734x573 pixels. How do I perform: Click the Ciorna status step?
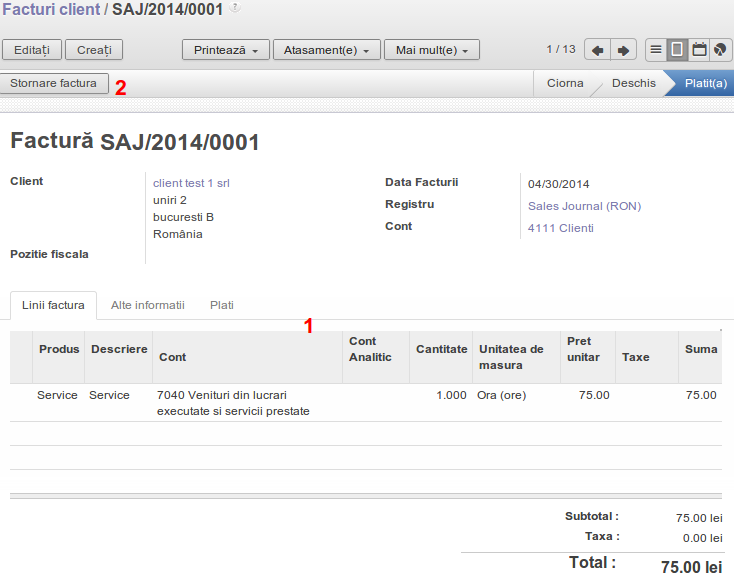coord(565,83)
